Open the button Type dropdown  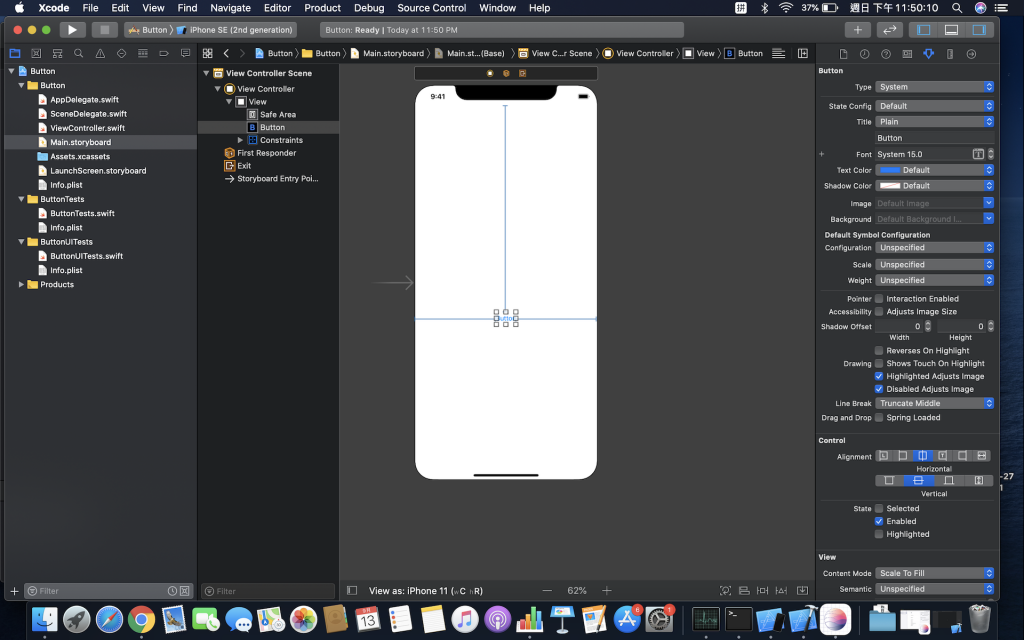(935, 87)
